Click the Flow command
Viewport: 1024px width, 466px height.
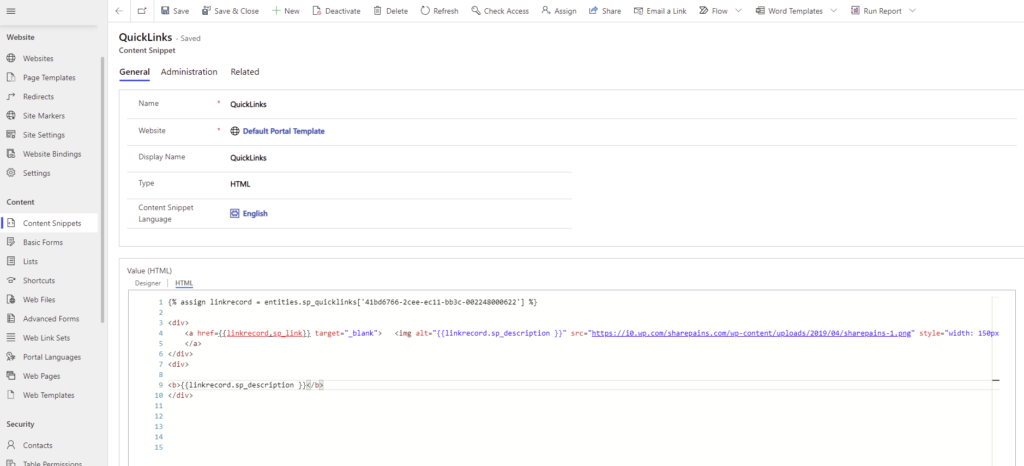[x=713, y=11]
